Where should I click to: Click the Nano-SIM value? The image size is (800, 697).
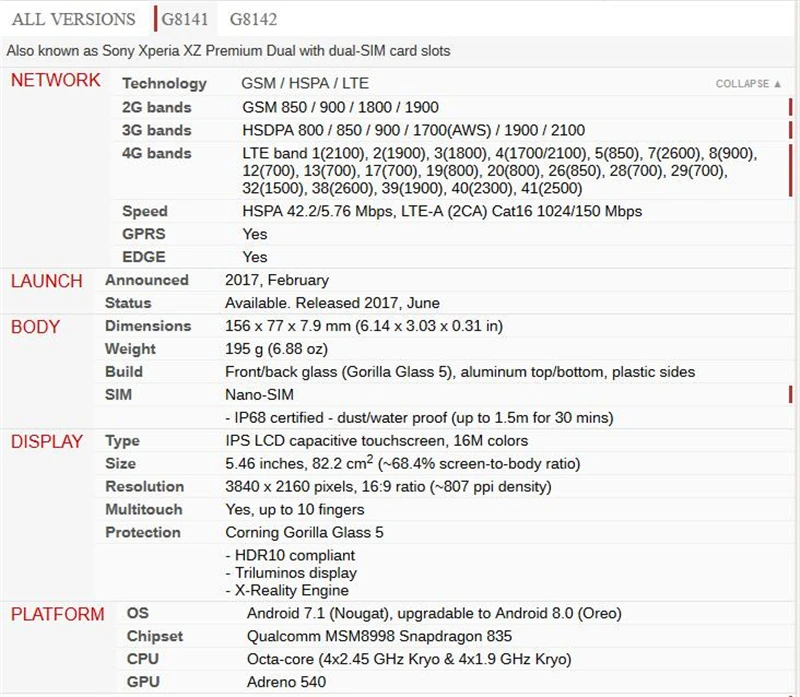[259, 394]
